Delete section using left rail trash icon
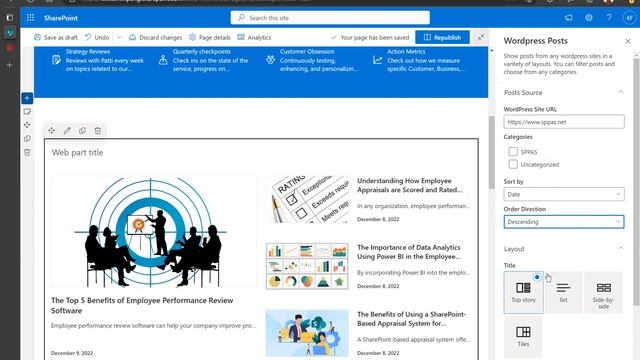This screenshot has height=360, width=640. coord(27,152)
